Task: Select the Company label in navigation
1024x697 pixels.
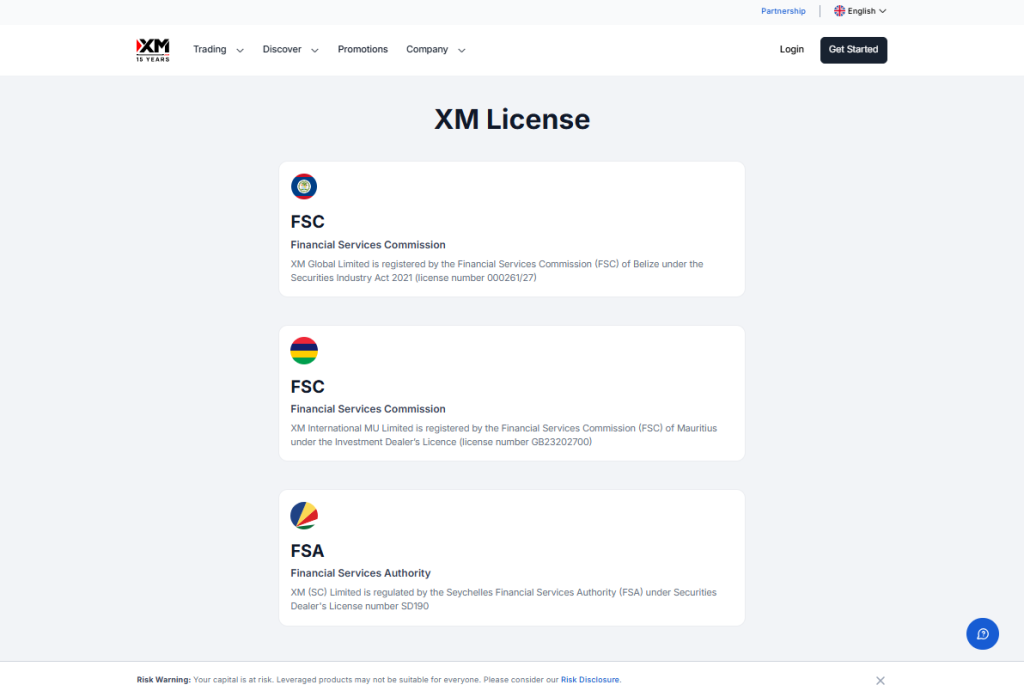Action: [427, 49]
